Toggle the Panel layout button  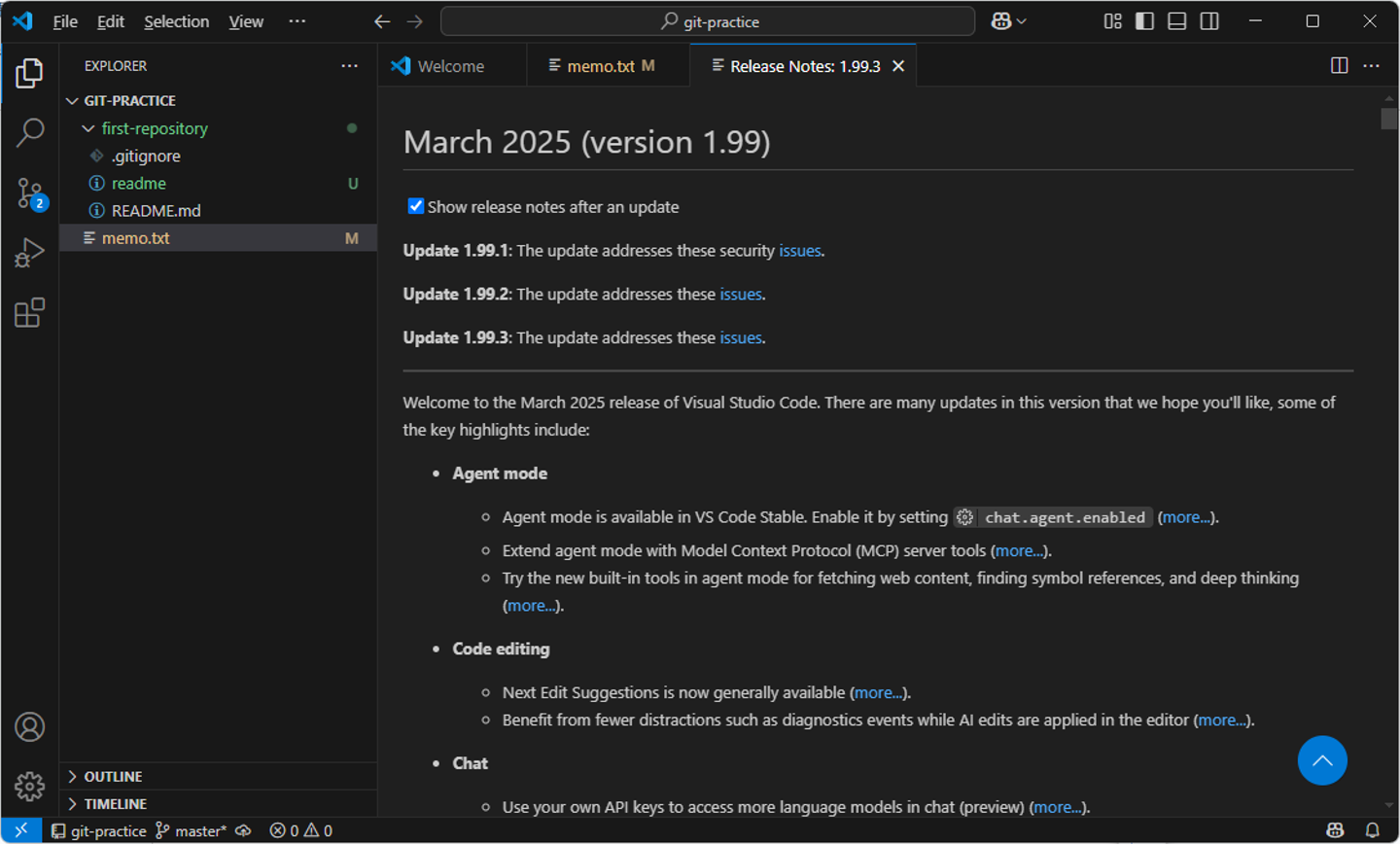pyautogui.click(x=1176, y=21)
